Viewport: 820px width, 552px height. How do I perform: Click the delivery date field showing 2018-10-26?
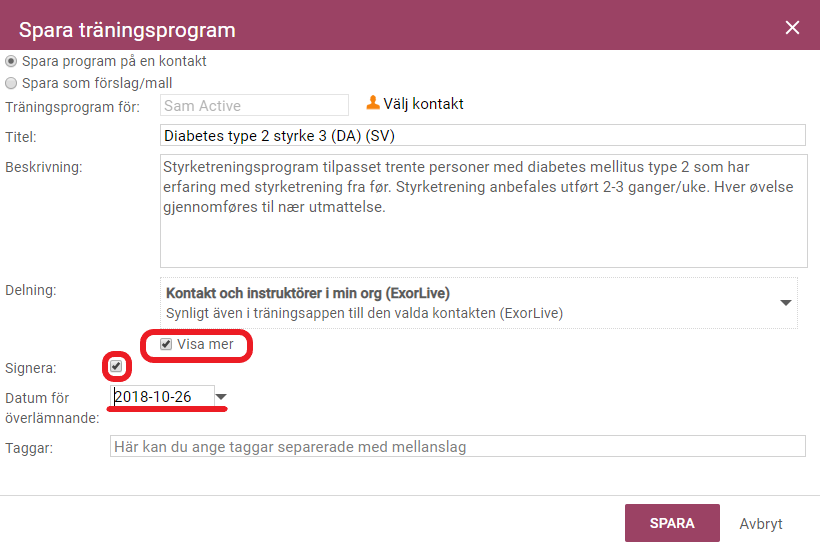(162, 397)
